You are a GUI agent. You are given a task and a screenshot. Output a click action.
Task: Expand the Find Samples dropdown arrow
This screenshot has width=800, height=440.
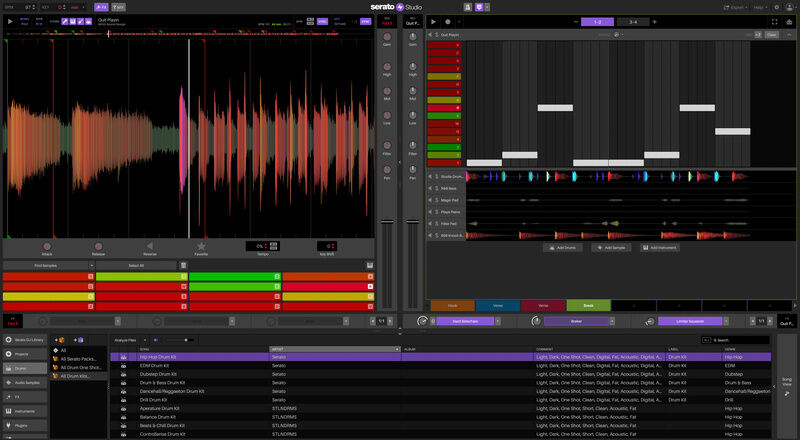[x=92, y=265]
